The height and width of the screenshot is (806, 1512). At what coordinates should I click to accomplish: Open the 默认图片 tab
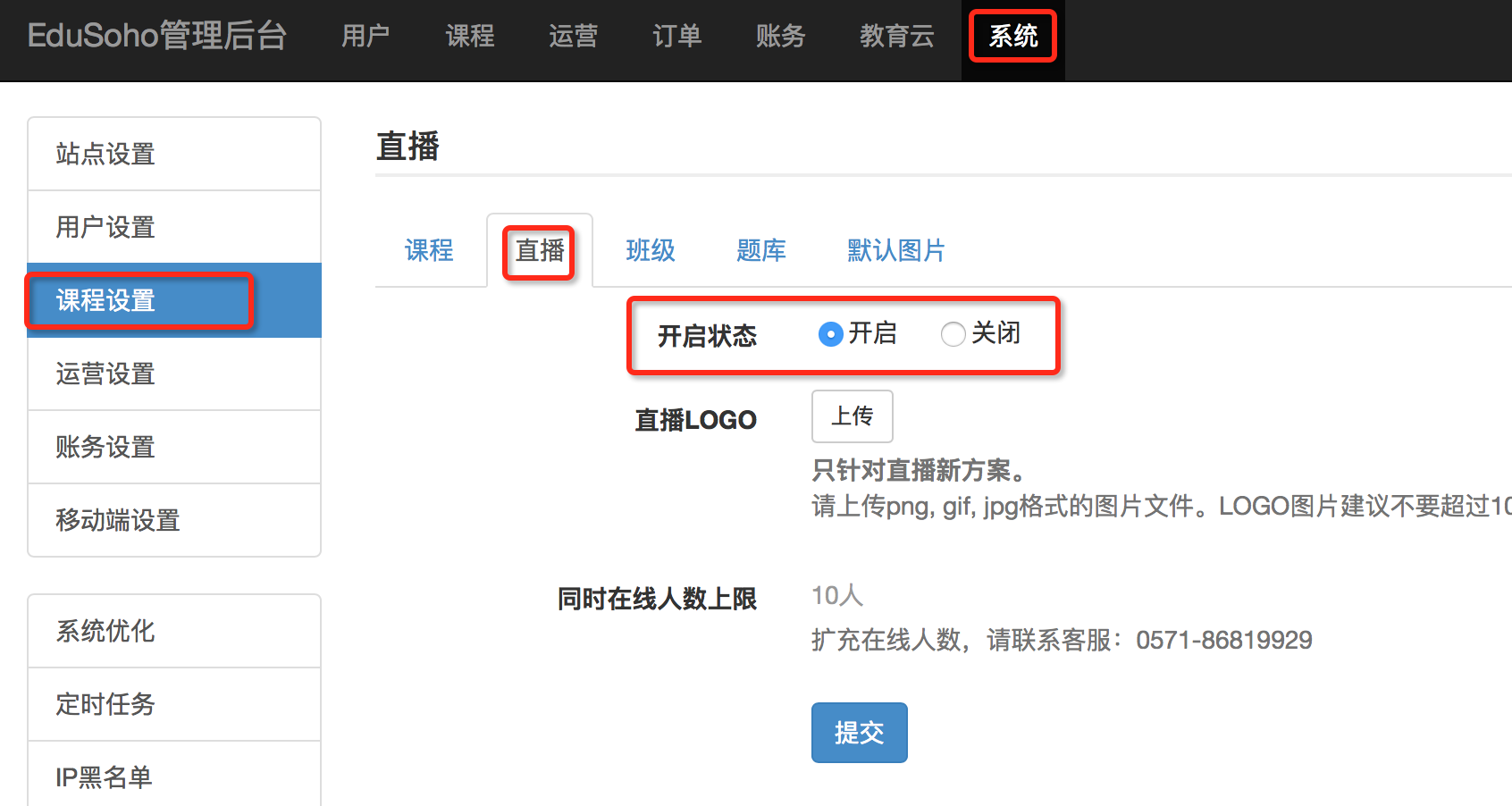[x=895, y=251]
